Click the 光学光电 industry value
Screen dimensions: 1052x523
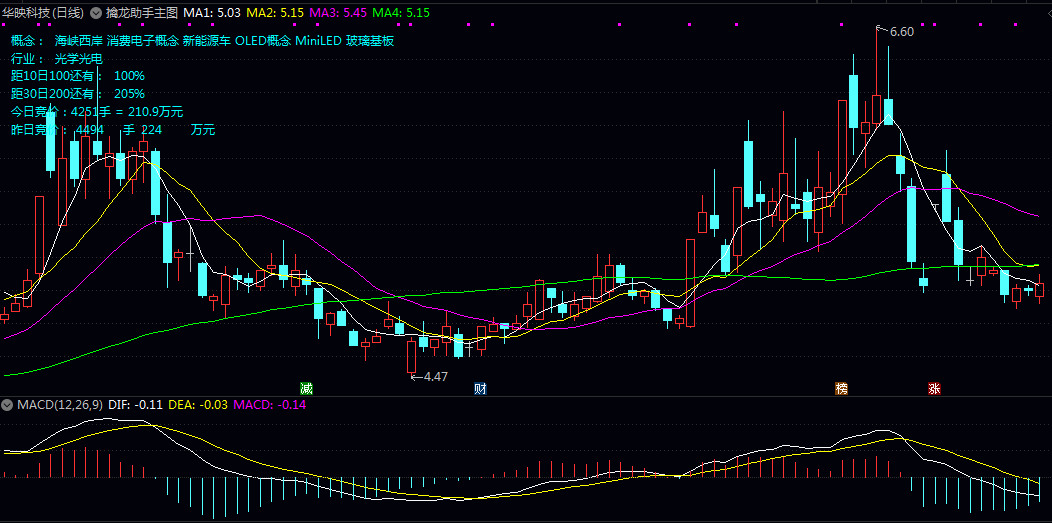(78, 59)
